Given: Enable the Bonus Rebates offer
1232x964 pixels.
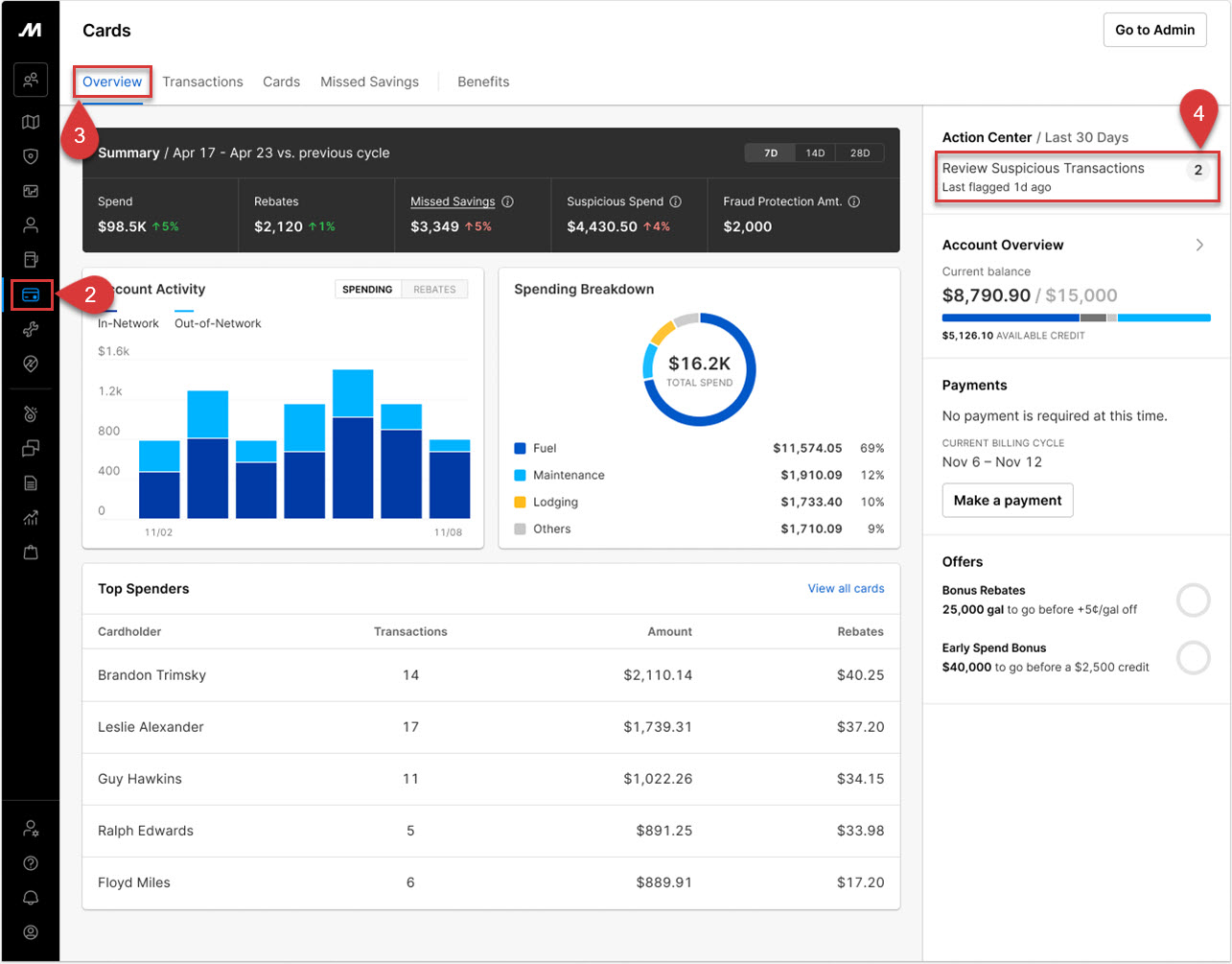Looking at the screenshot, I should pyautogui.click(x=1194, y=600).
